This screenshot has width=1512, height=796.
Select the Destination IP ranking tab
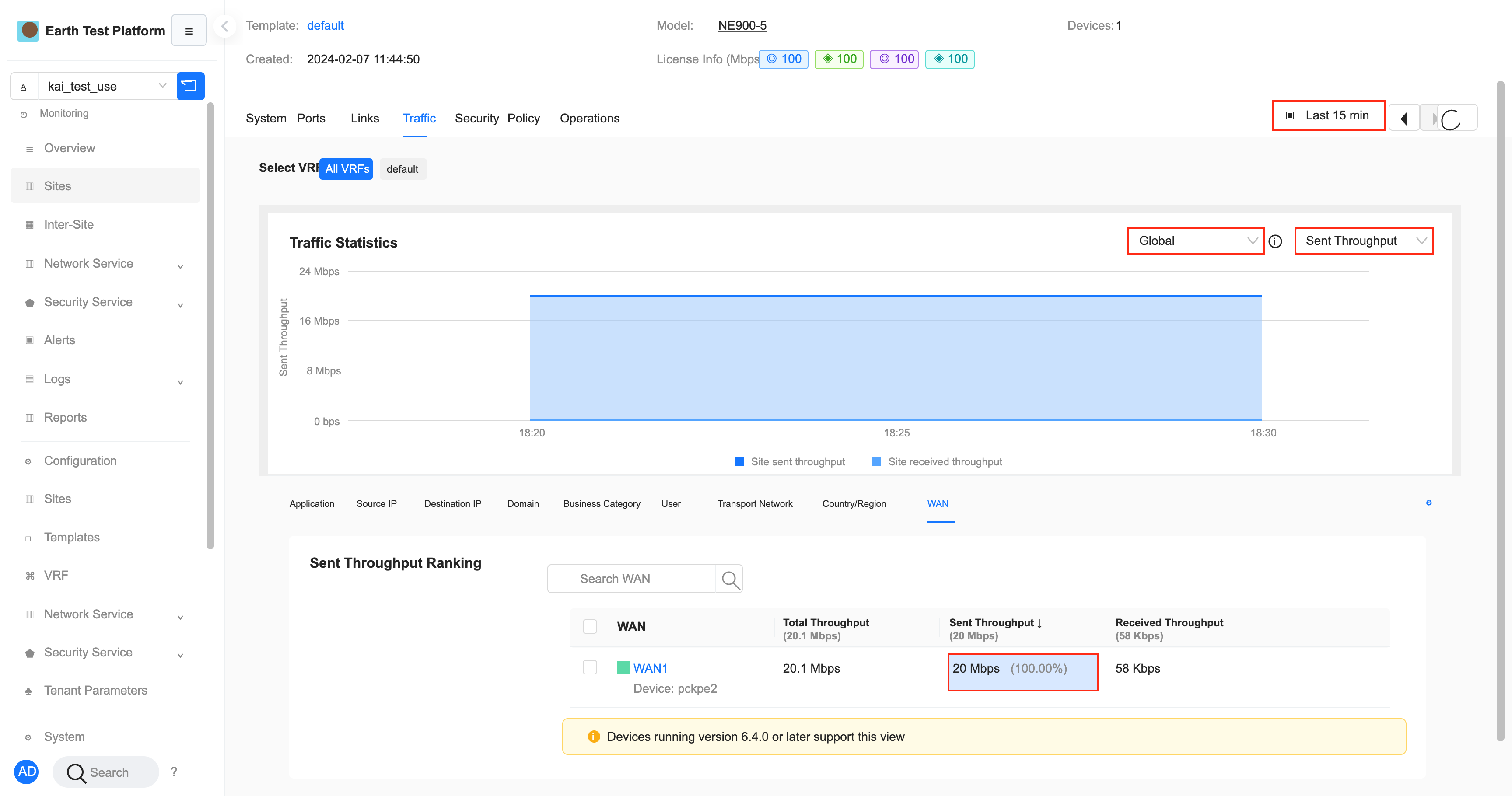[452, 504]
